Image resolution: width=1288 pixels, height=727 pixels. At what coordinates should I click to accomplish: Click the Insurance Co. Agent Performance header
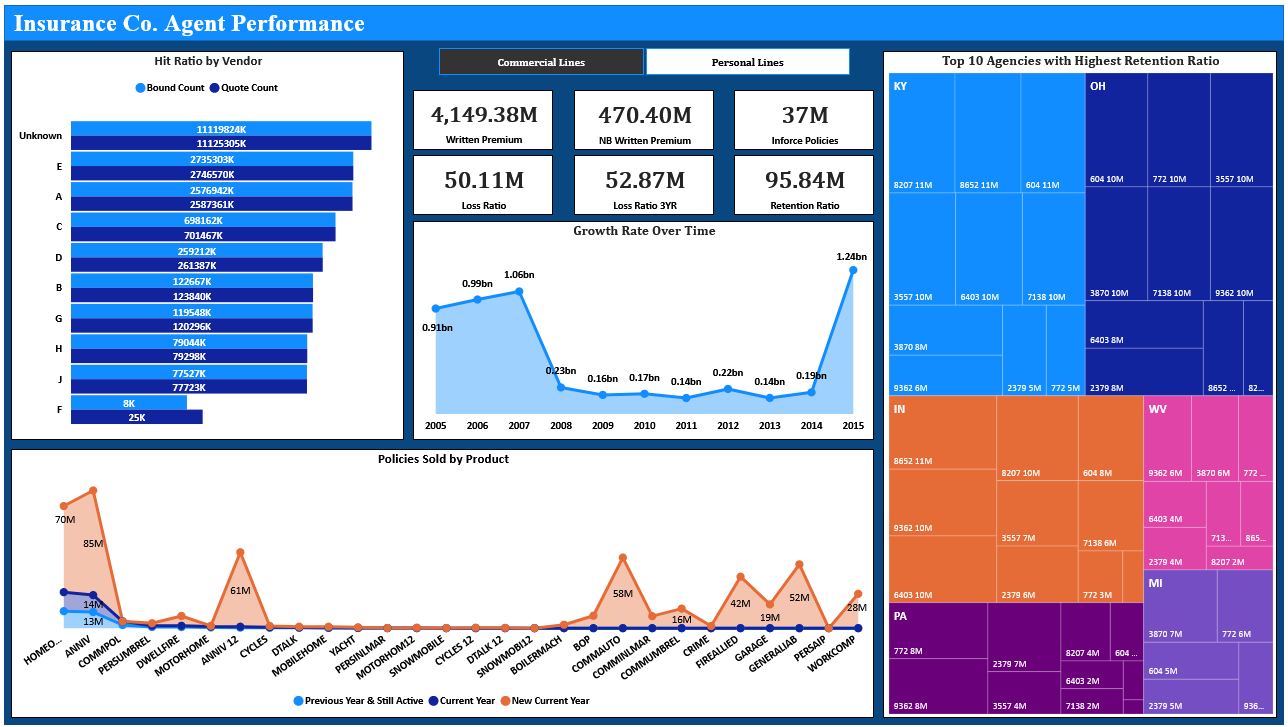[190, 23]
